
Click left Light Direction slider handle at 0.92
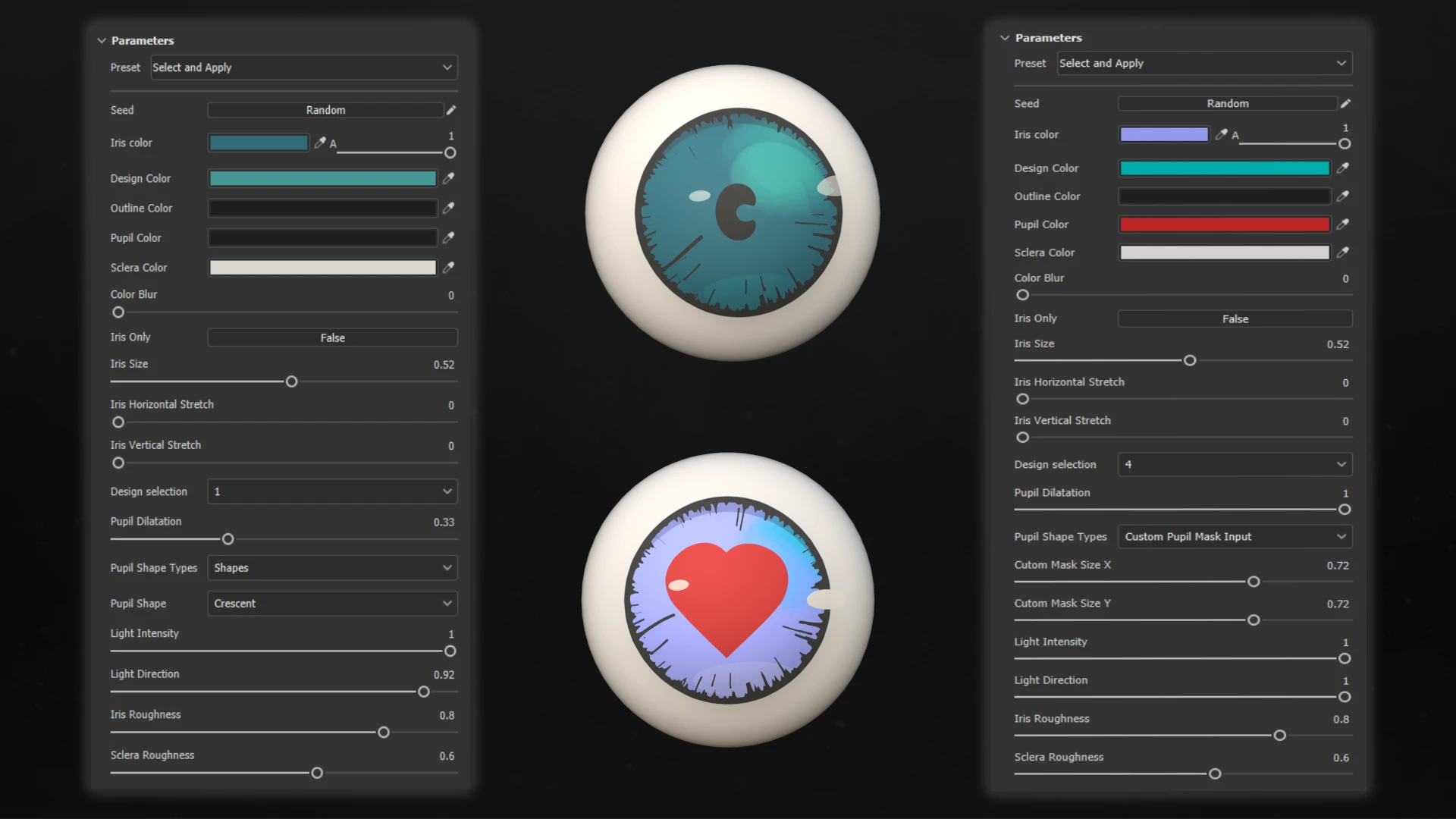click(424, 692)
